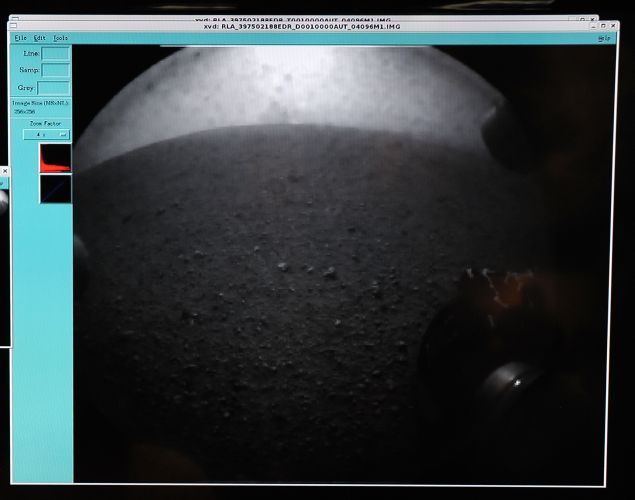635x500 pixels.
Task: Expand the Zoom Factor dropdown
Action: pyautogui.click(x=46, y=133)
